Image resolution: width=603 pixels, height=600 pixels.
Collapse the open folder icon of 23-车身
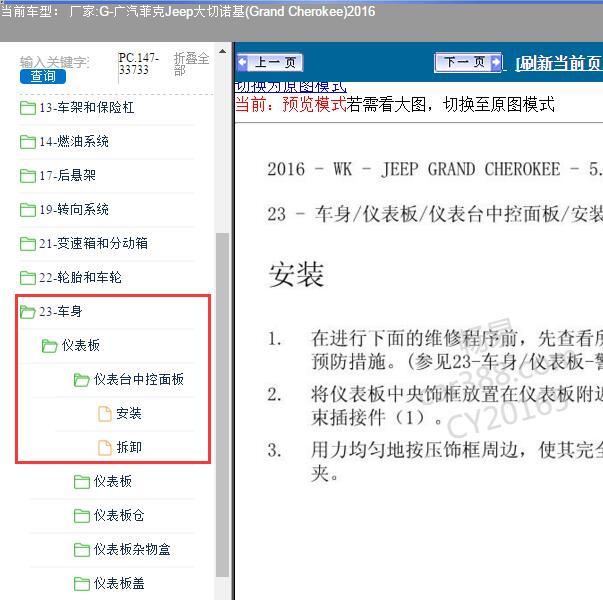coord(28,312)
